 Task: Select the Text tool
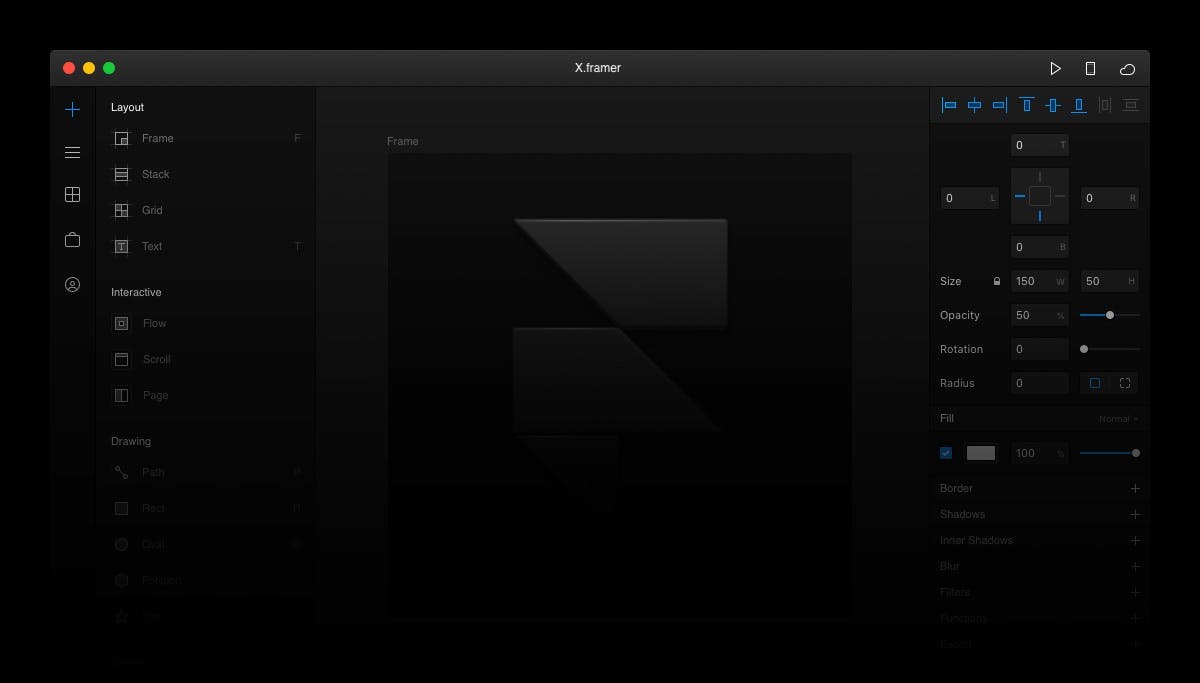206,246
